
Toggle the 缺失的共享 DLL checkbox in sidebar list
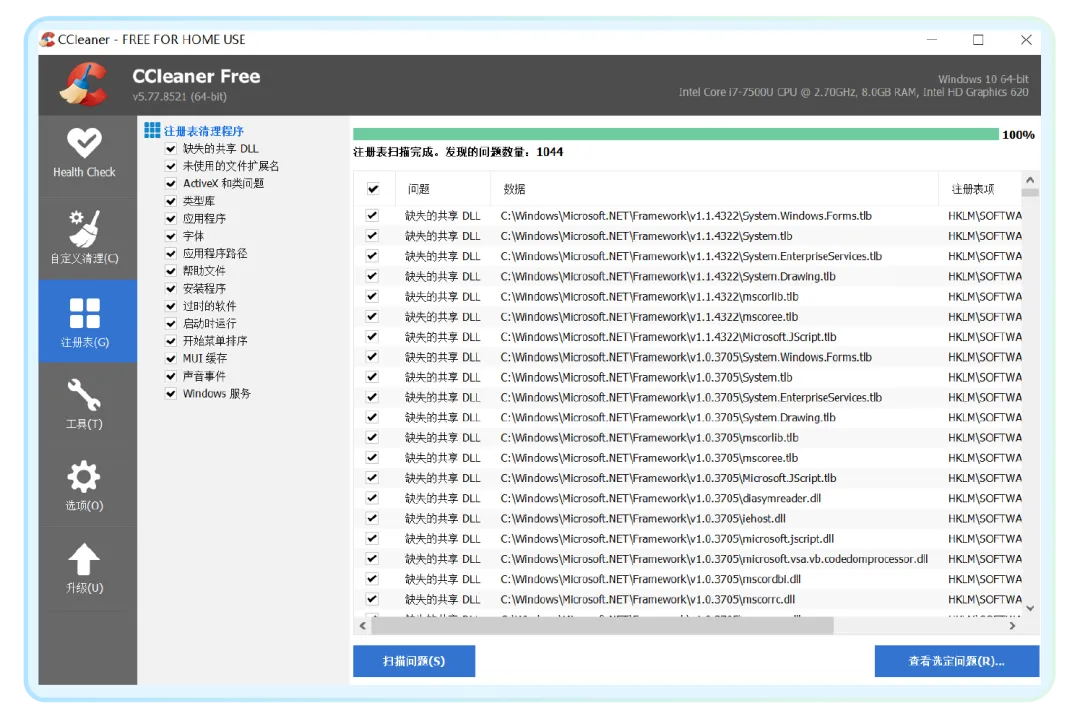171,148
